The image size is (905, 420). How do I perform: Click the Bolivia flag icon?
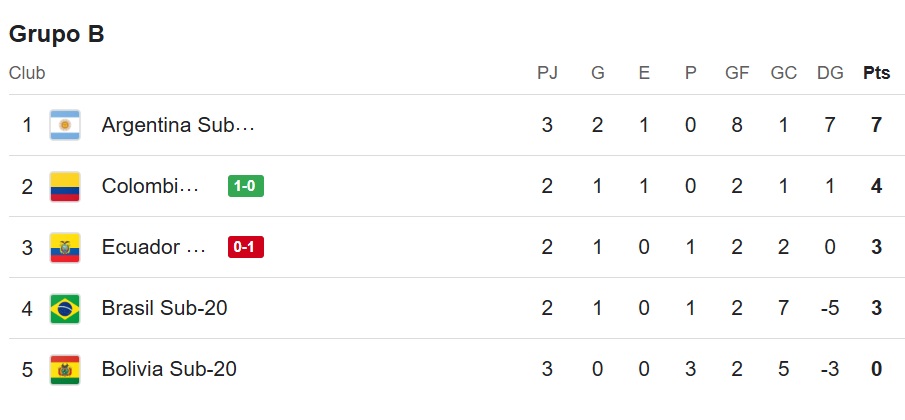65,369
